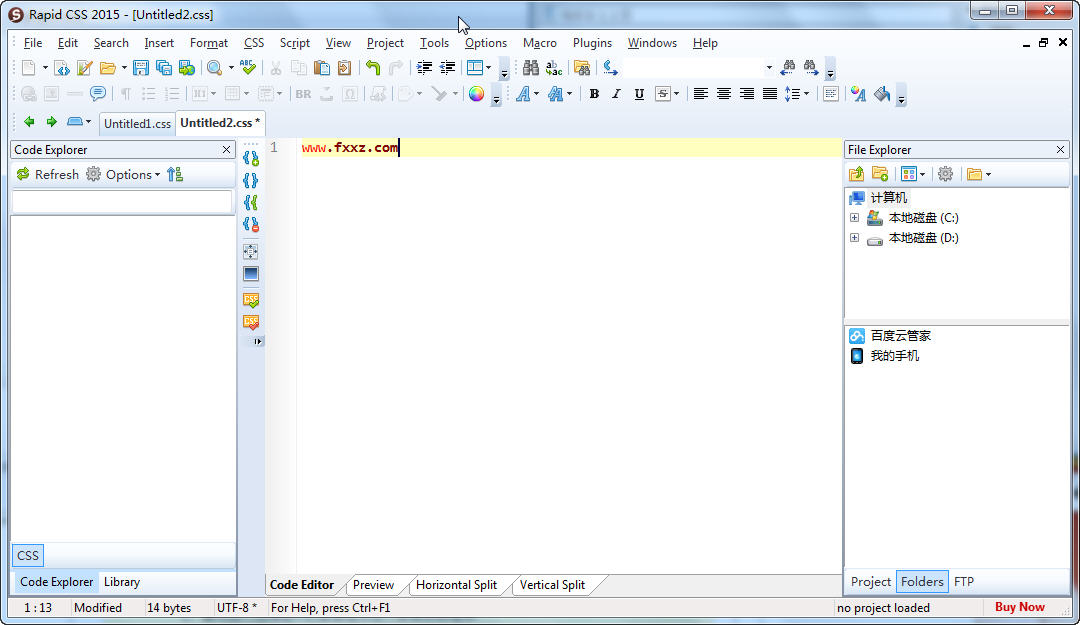1080x625 pixels.
Task: Toggle Bold formatting
Action: click(x=594, y=94)
